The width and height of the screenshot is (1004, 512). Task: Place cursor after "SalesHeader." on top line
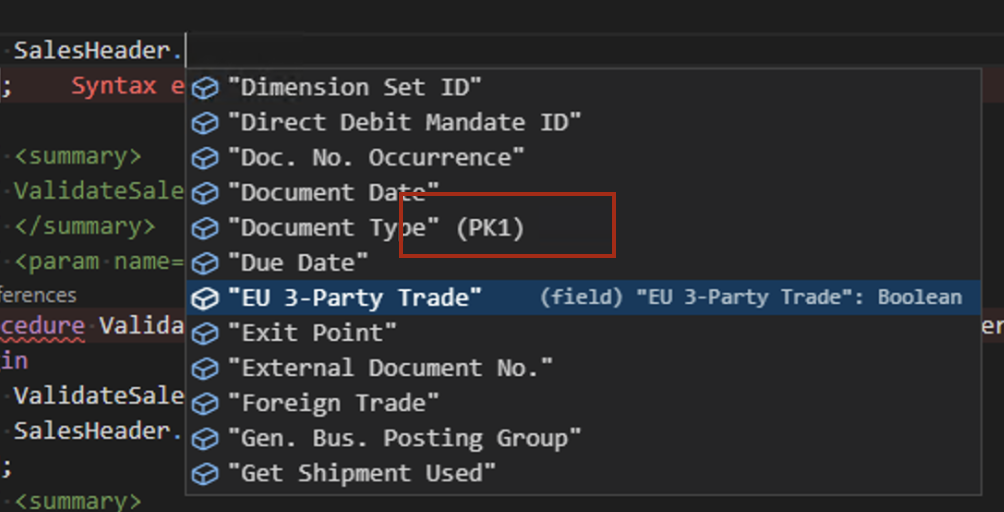186,51
